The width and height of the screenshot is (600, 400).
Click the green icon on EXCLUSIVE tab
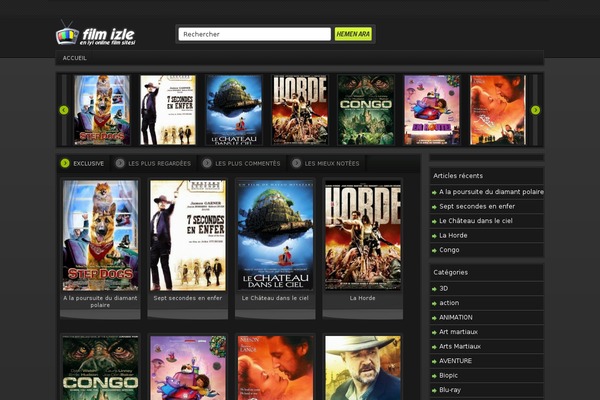[65, 163]
